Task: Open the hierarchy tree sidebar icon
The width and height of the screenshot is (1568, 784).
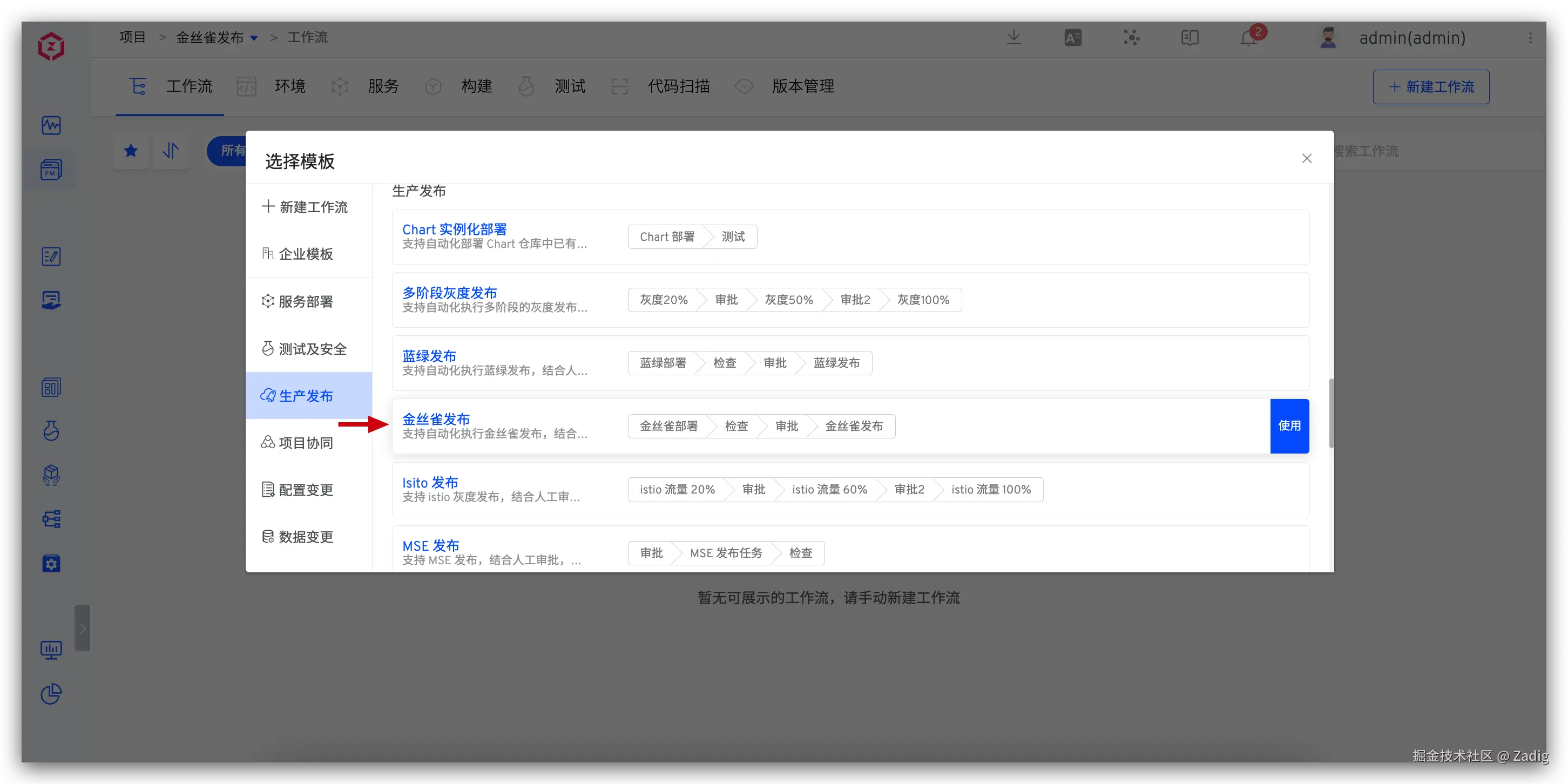Action: click(x=51, y=519)
